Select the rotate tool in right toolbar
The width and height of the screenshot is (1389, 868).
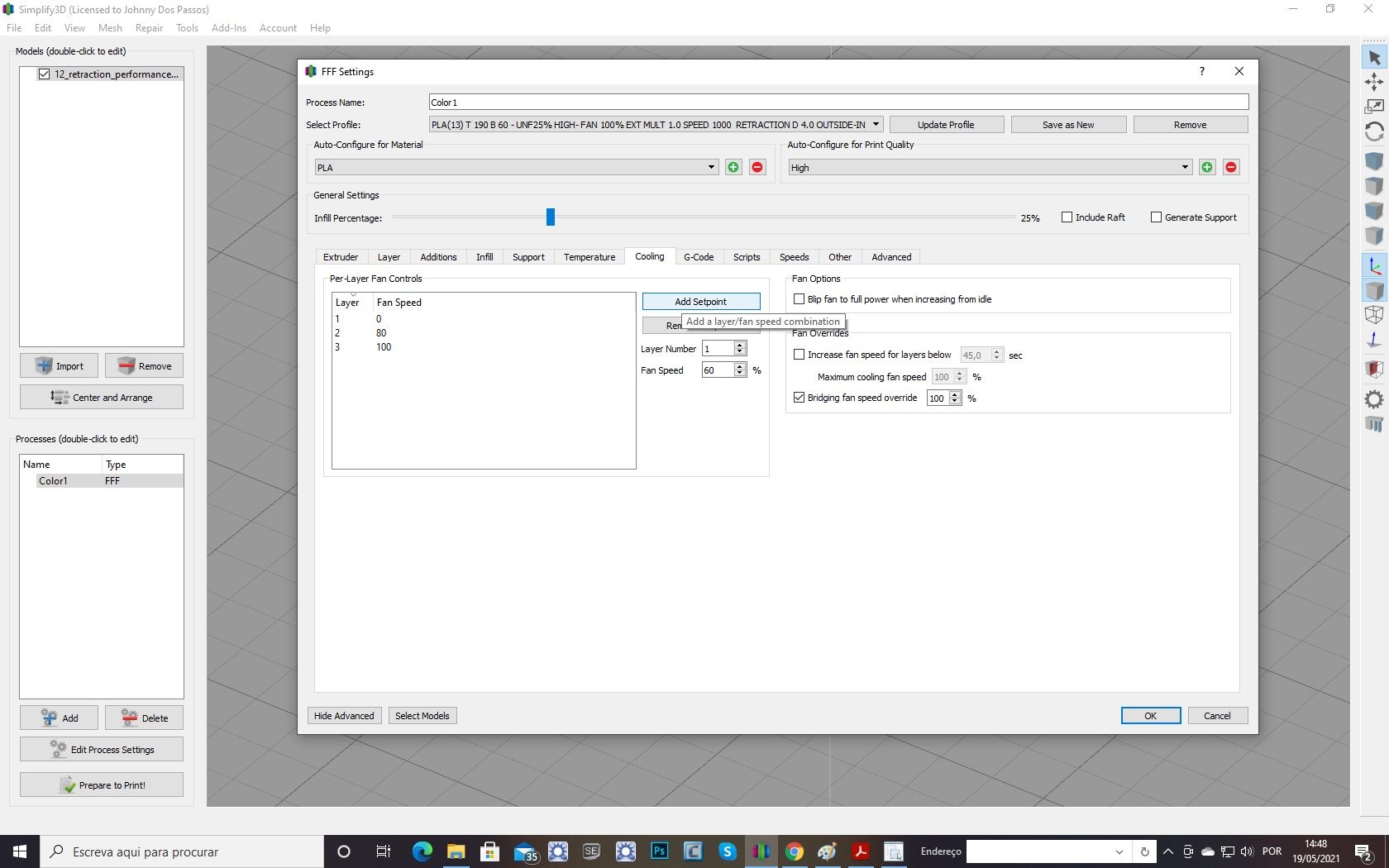[x=1374, y=131]
